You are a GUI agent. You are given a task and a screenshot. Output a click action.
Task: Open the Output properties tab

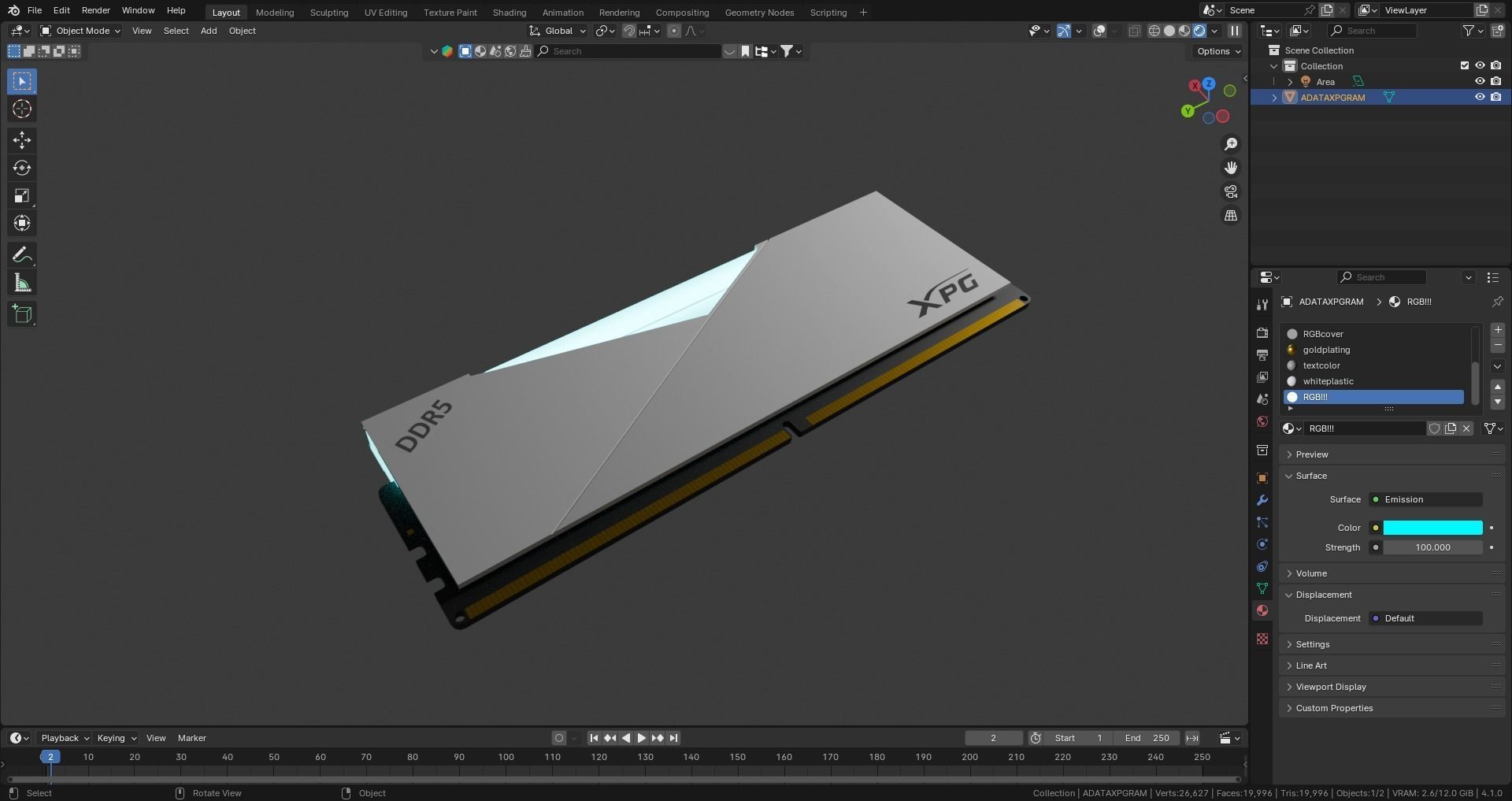click(x=1262, y=355)
